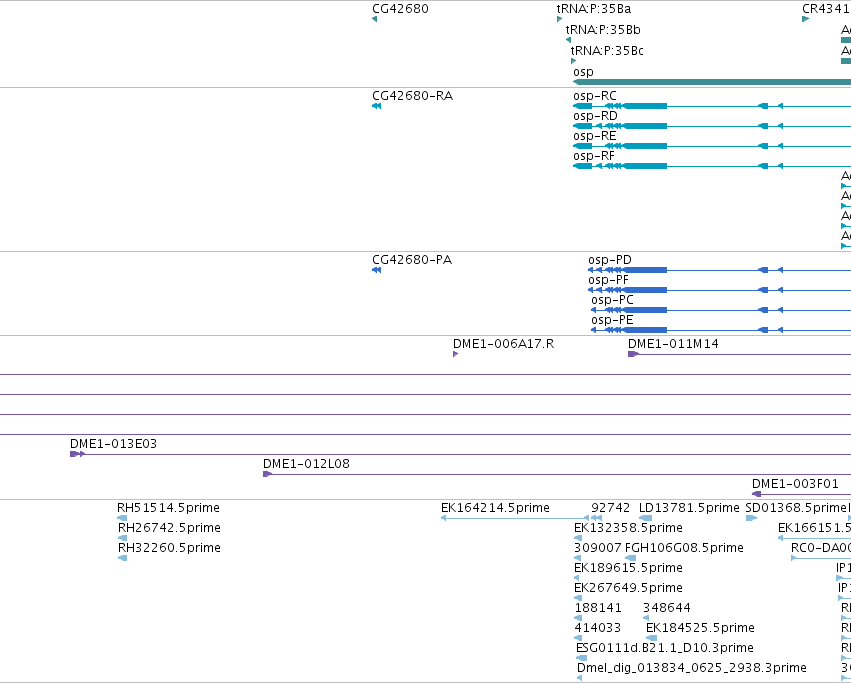Select osp-PD protein label

coord(610,260)
